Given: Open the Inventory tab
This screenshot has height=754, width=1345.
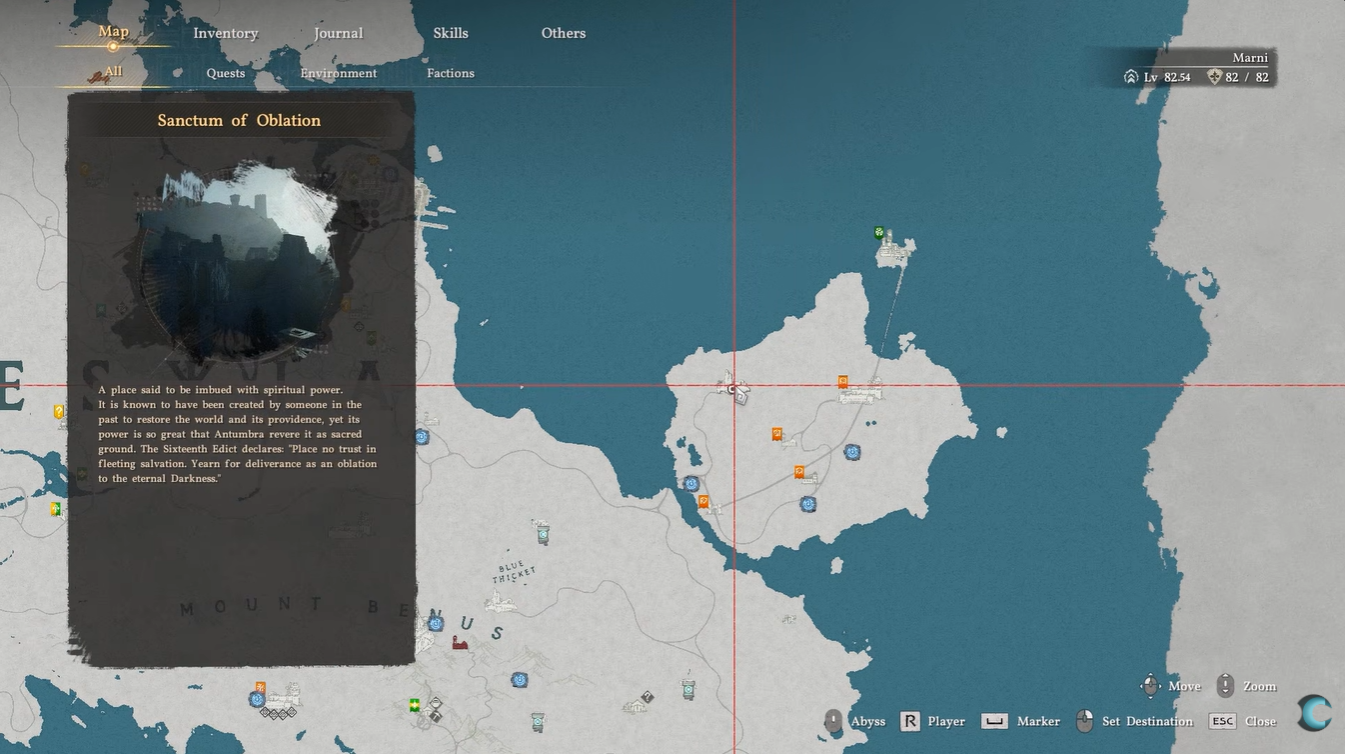Looking at the screenshot, I should [x=225, y=33].
